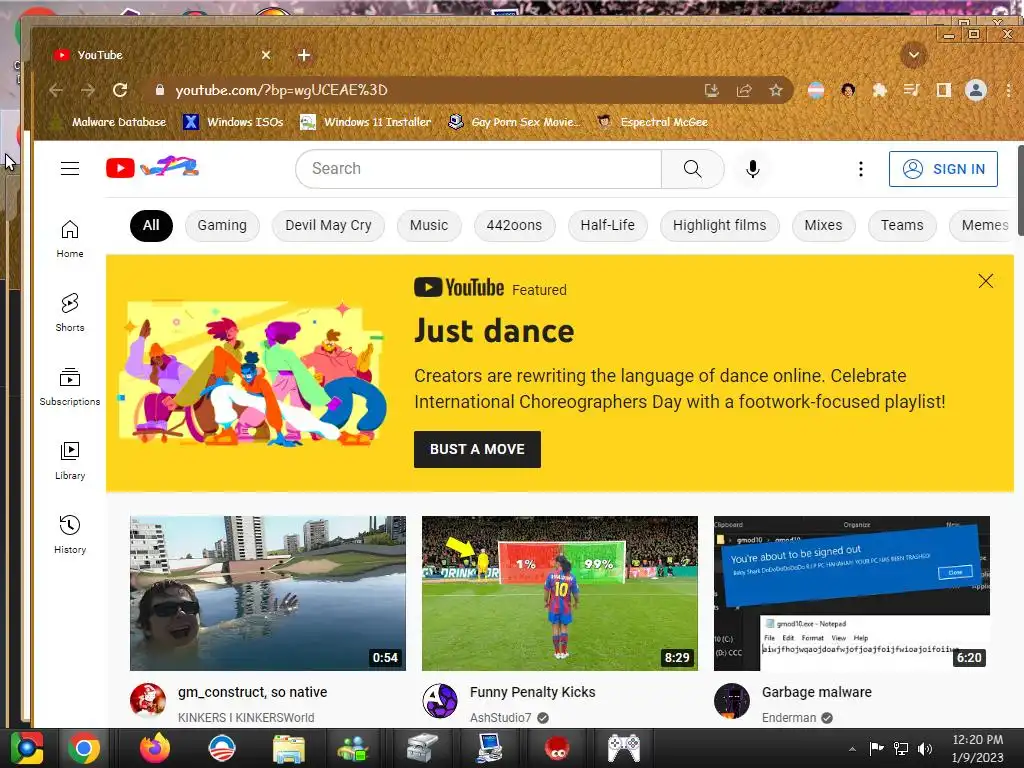The height and width of the screenshot is (768, 1024).
Task: Go back with Chrome's back arrow
Action: click(x=56, y=90)
